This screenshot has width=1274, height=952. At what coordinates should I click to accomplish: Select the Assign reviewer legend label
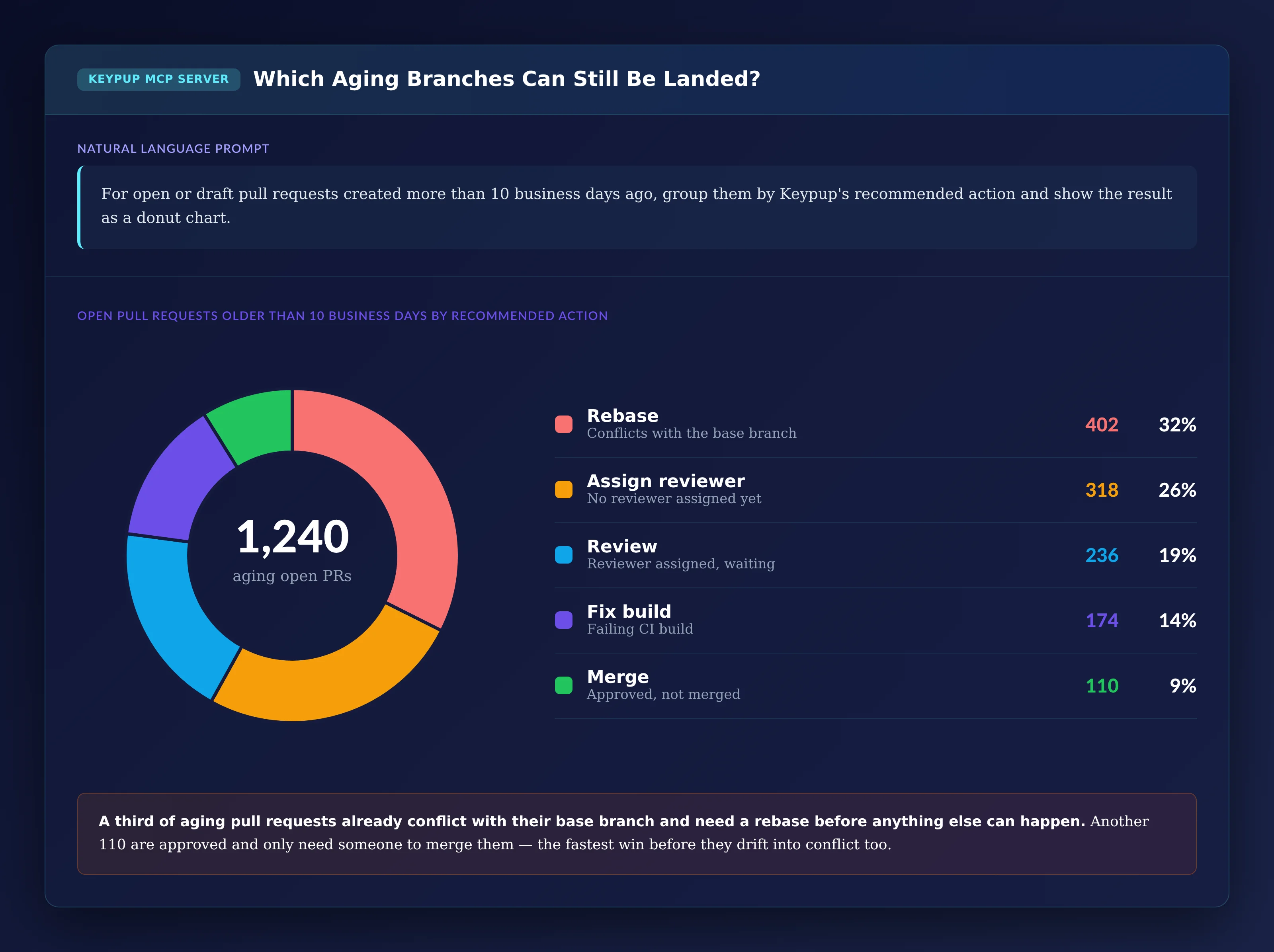pos(666,481)
